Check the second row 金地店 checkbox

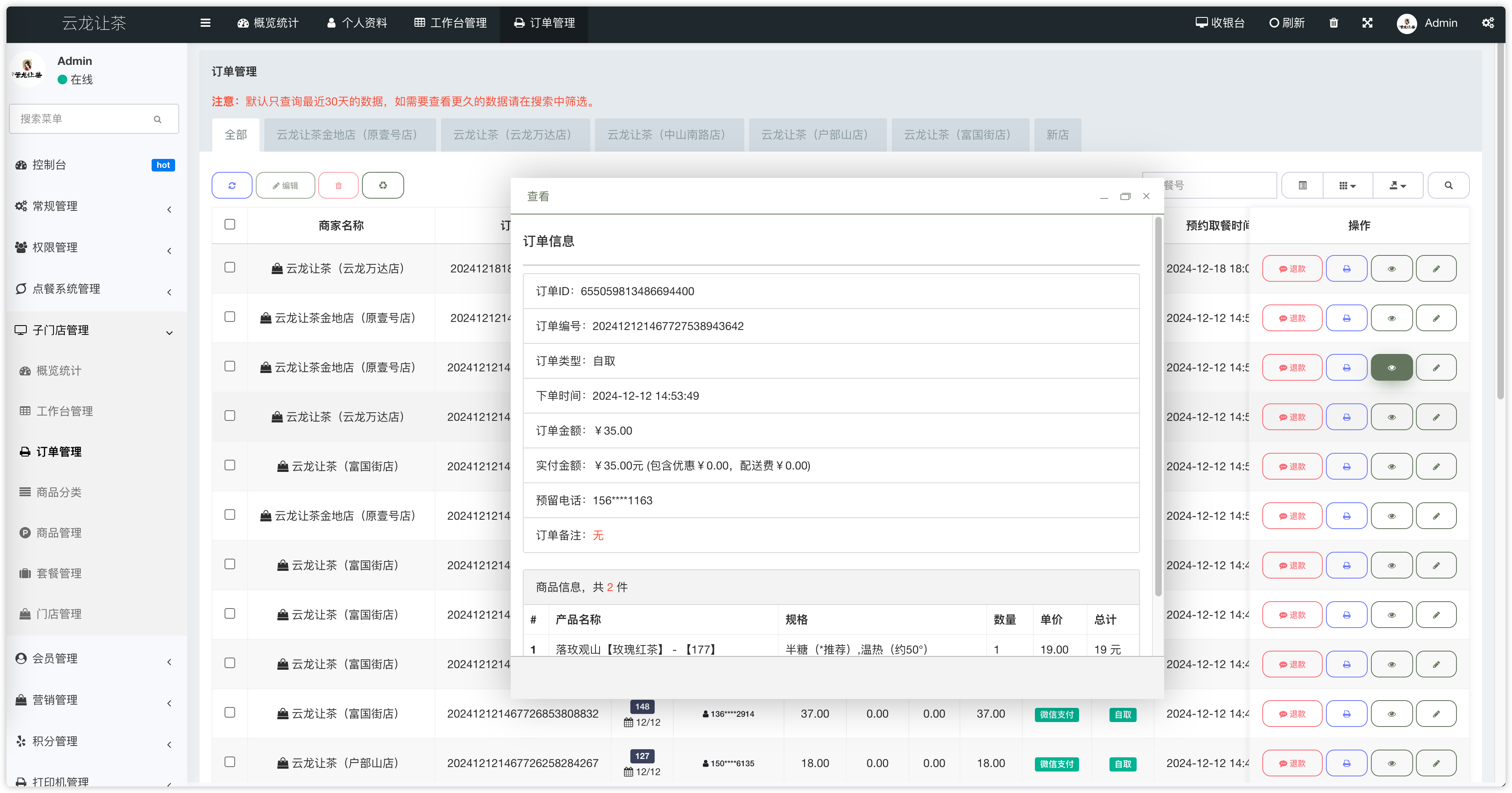pos(229,317)
